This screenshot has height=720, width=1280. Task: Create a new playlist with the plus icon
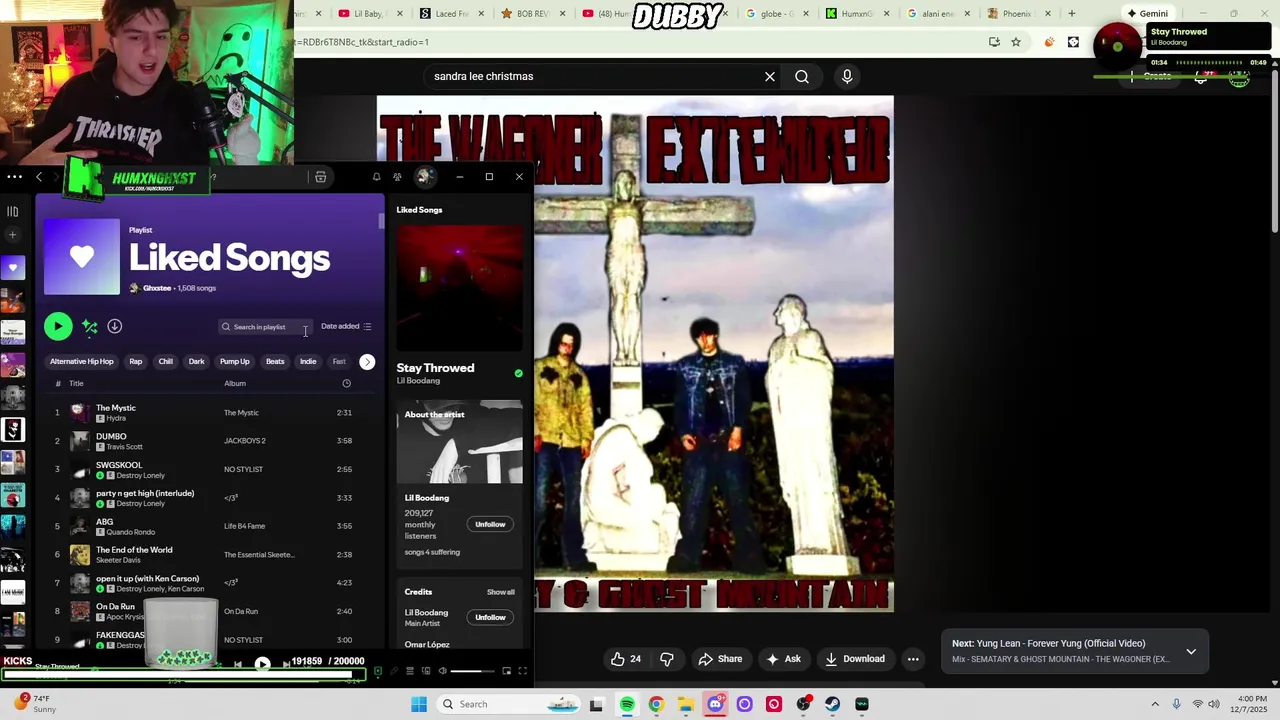(13, 235)
